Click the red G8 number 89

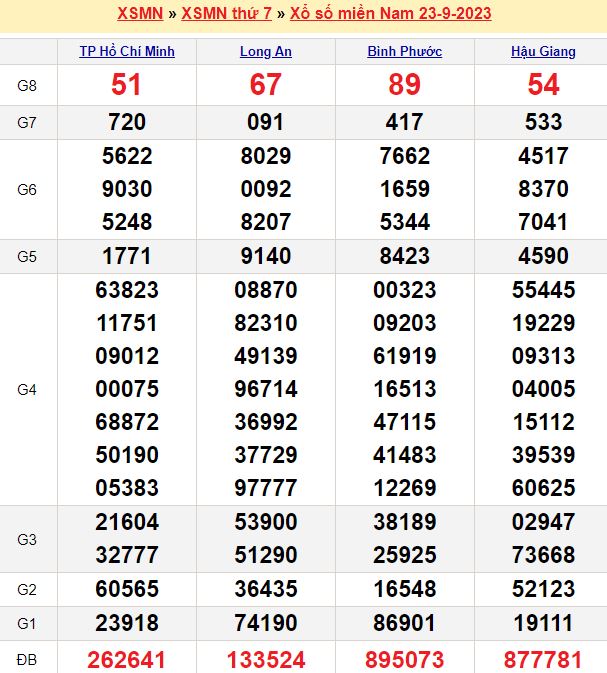click(x=405, y=85)
